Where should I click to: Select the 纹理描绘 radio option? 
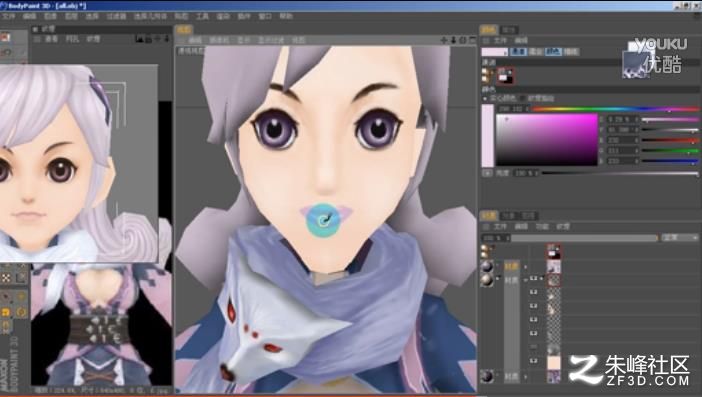537,98
